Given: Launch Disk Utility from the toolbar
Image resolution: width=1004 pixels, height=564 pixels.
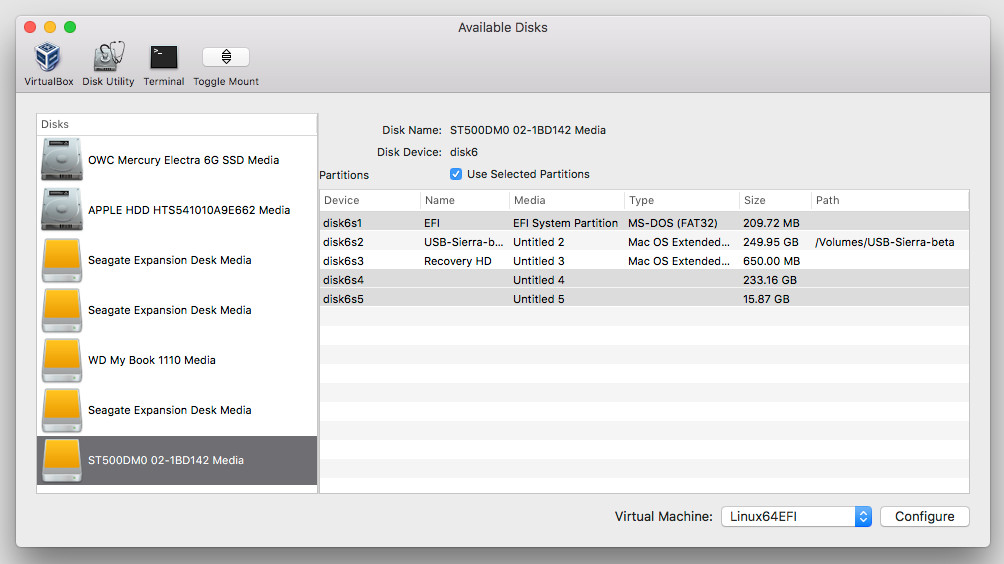Looking at the screenshot, I should (108, 63).
